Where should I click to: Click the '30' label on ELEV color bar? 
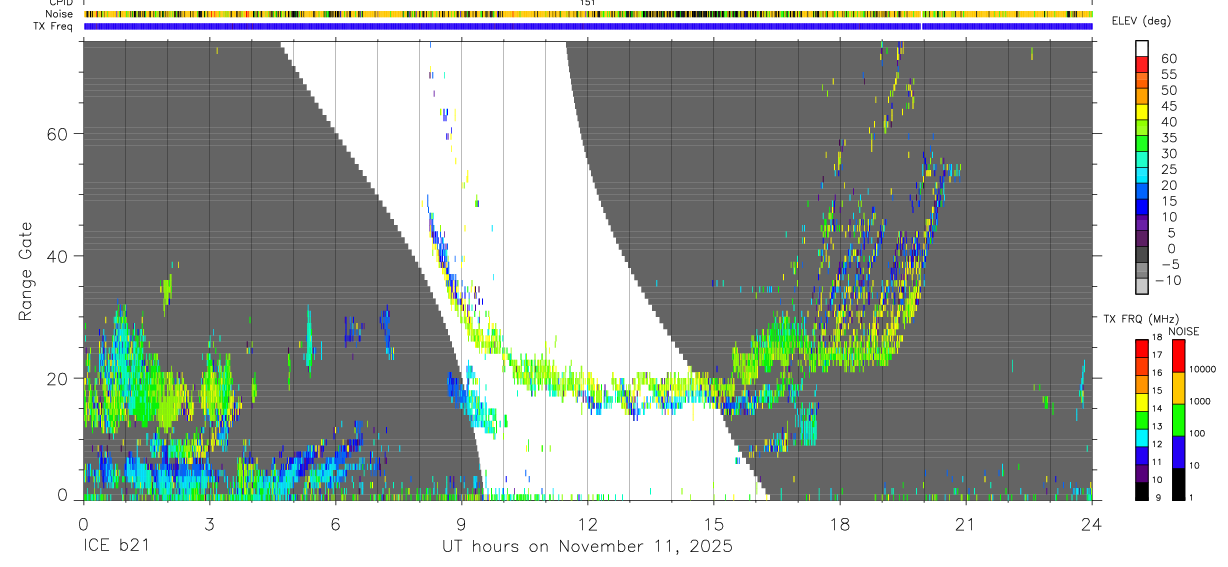pos(1169,154)
